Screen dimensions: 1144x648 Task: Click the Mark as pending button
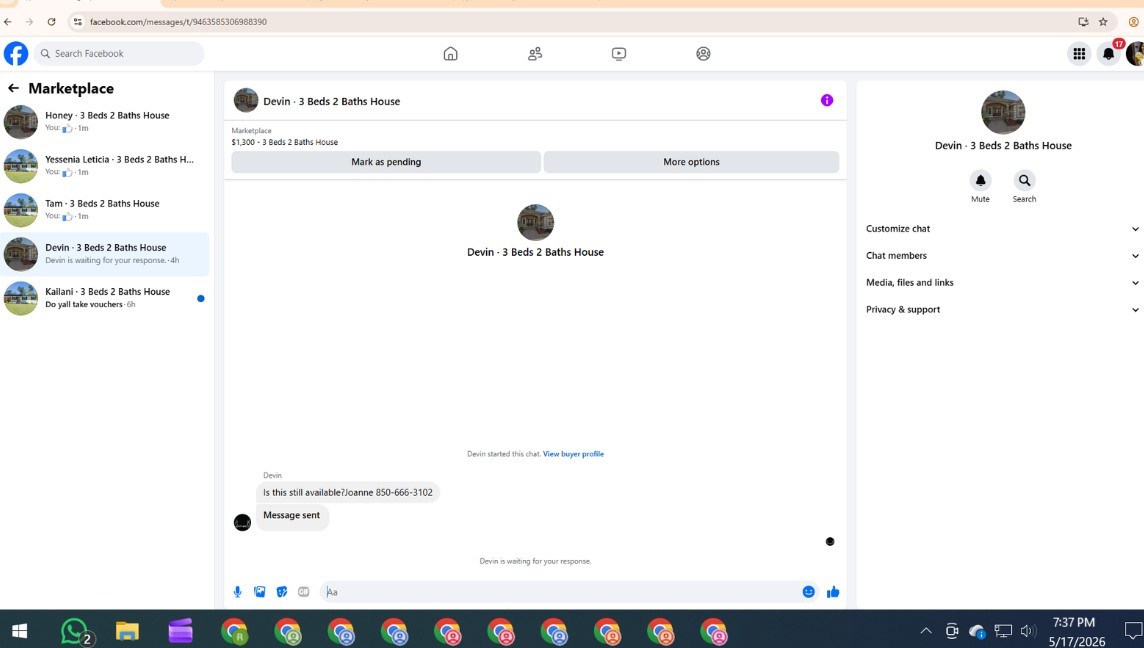[x=386, y=162]
